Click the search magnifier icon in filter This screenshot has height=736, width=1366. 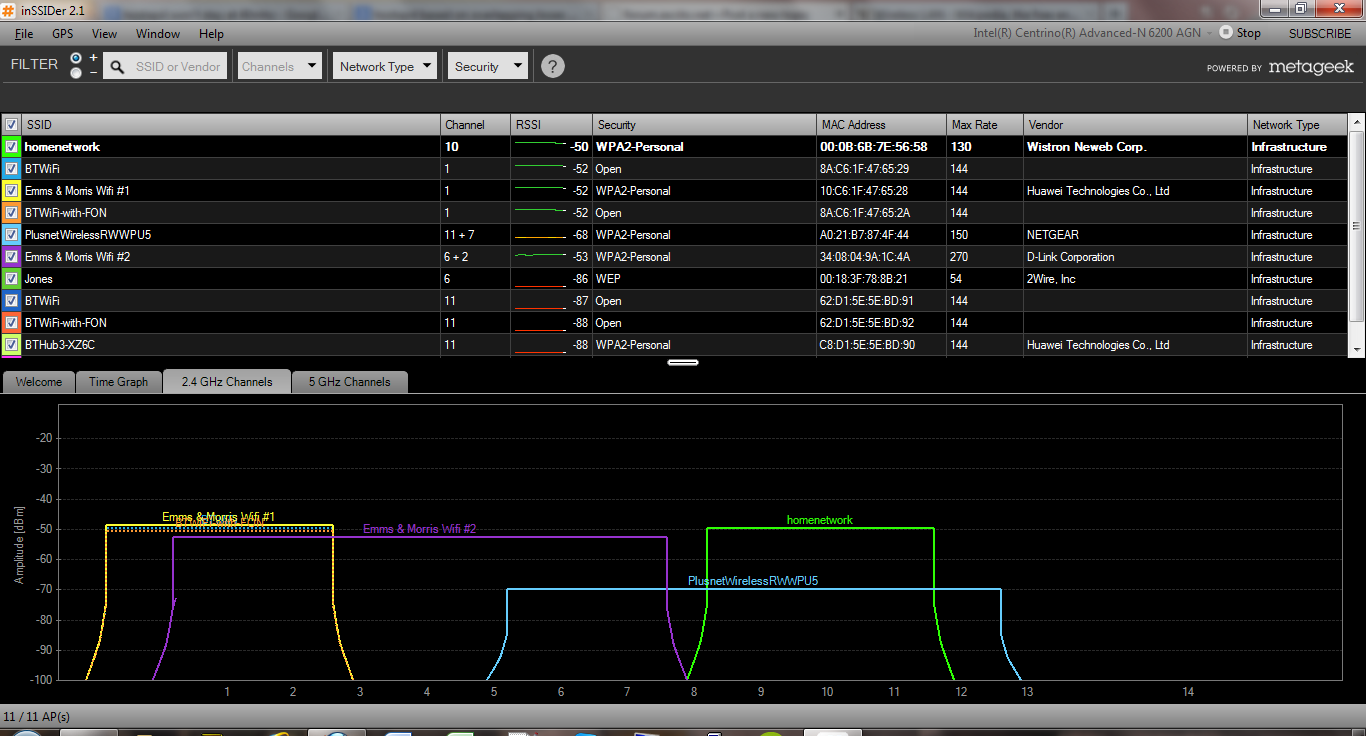pyautogui.click(x=117, y=67)
